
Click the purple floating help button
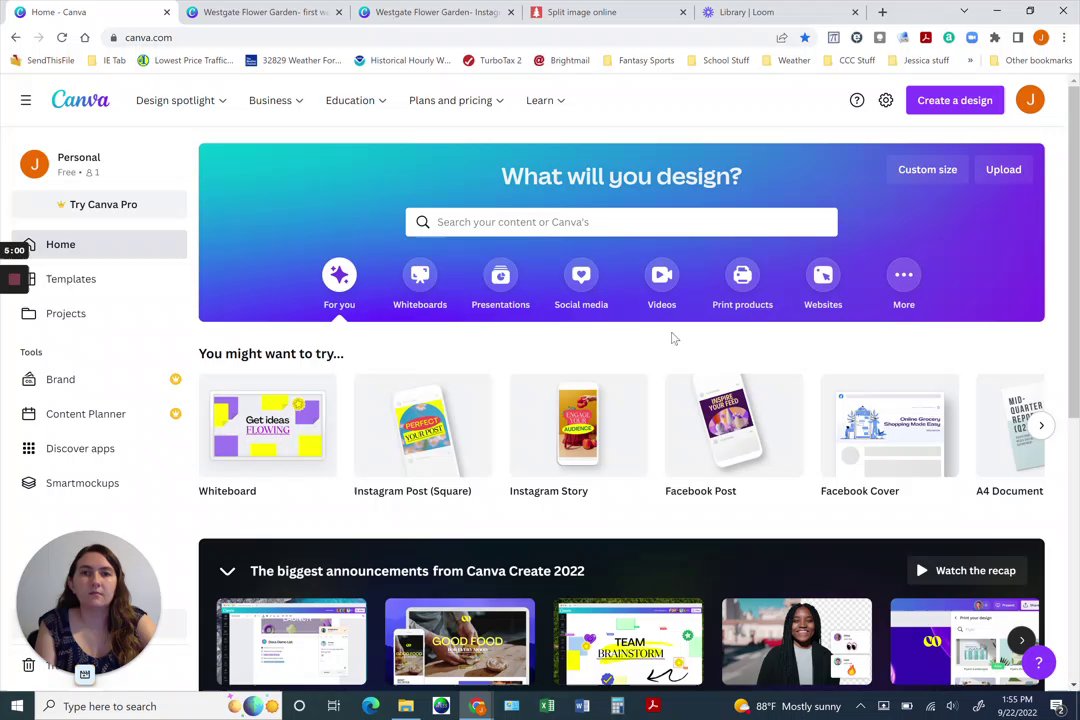point(1039,663)
